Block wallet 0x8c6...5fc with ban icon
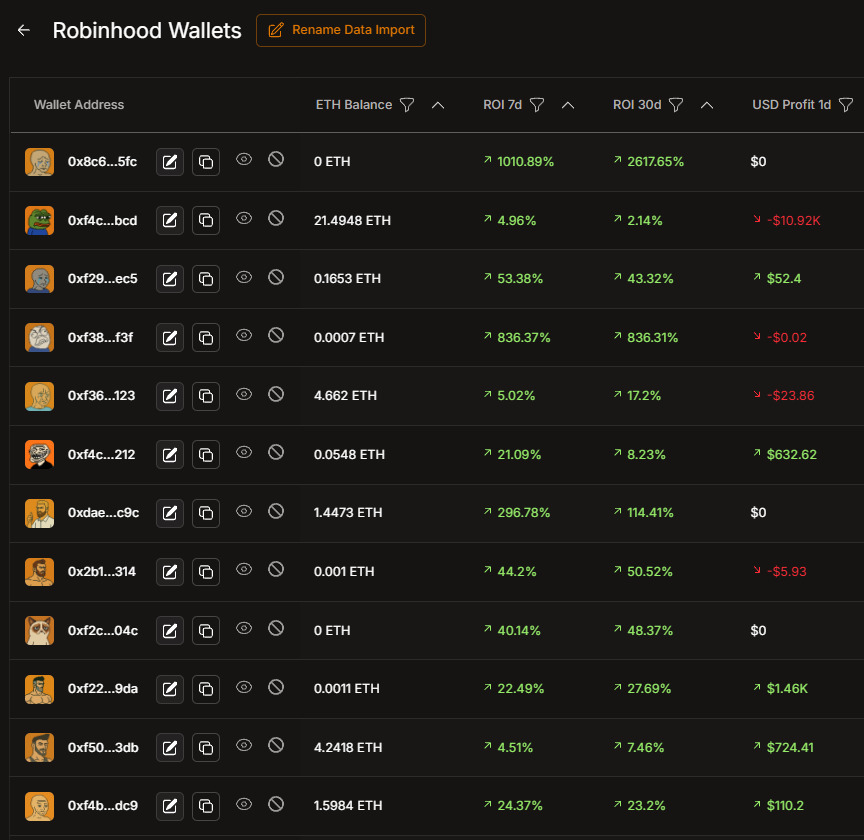 (x=276, y=160)
